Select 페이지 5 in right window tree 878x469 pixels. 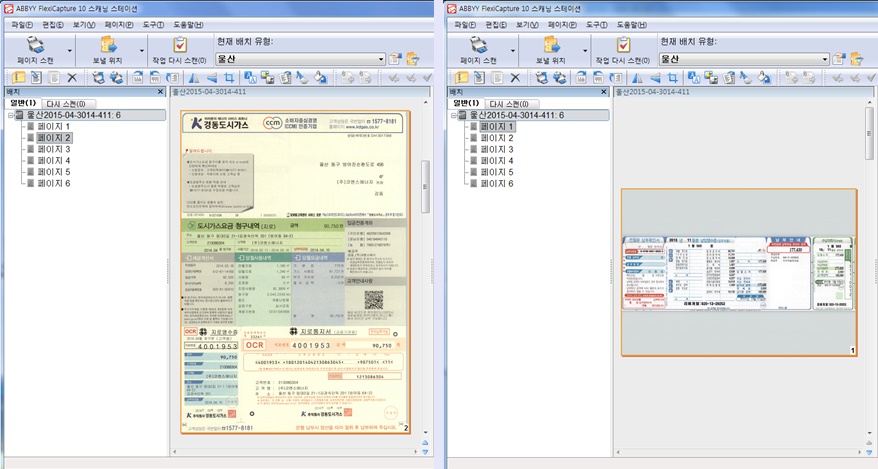click(497, 172)
